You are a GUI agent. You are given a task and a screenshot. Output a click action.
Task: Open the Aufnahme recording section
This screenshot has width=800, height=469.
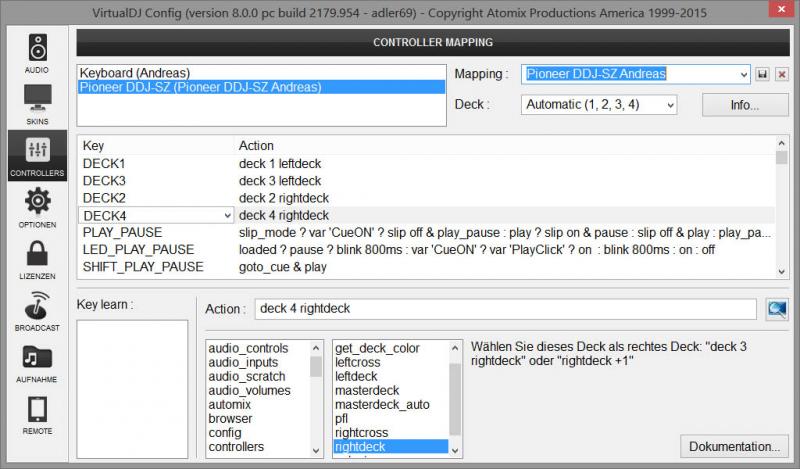click(x=37, y=362)
